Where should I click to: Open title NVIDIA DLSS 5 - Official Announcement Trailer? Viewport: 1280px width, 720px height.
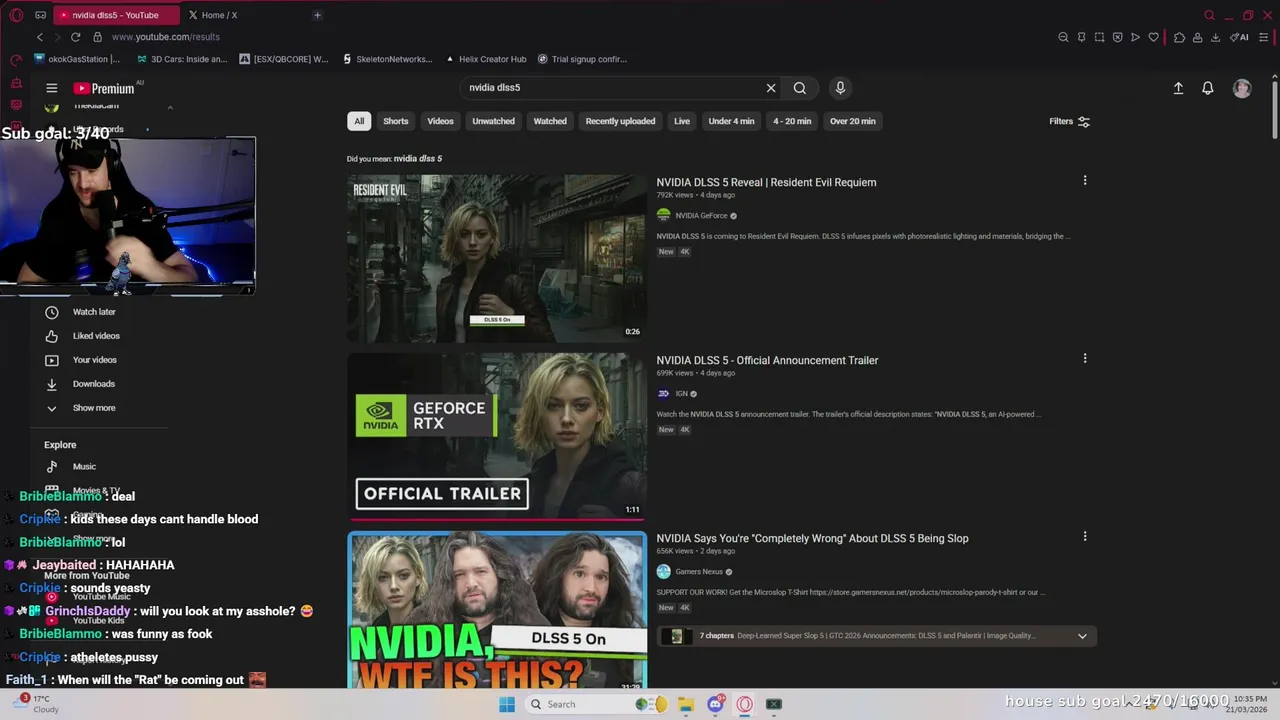767,360
